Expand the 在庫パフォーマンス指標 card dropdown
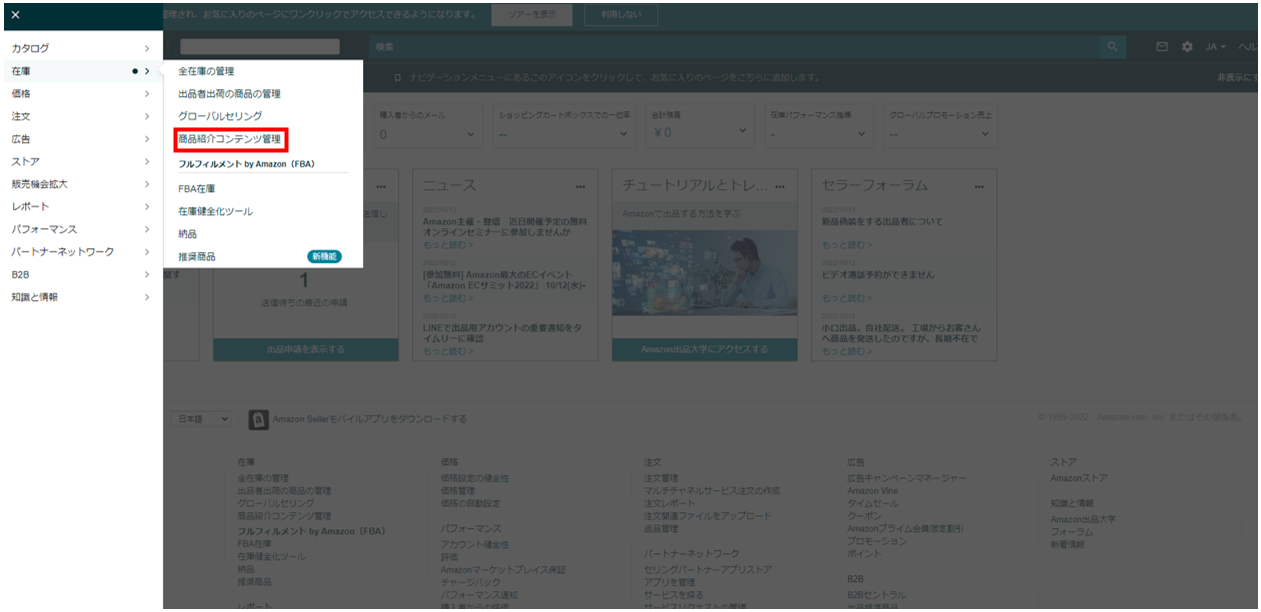 coord(859,133)
